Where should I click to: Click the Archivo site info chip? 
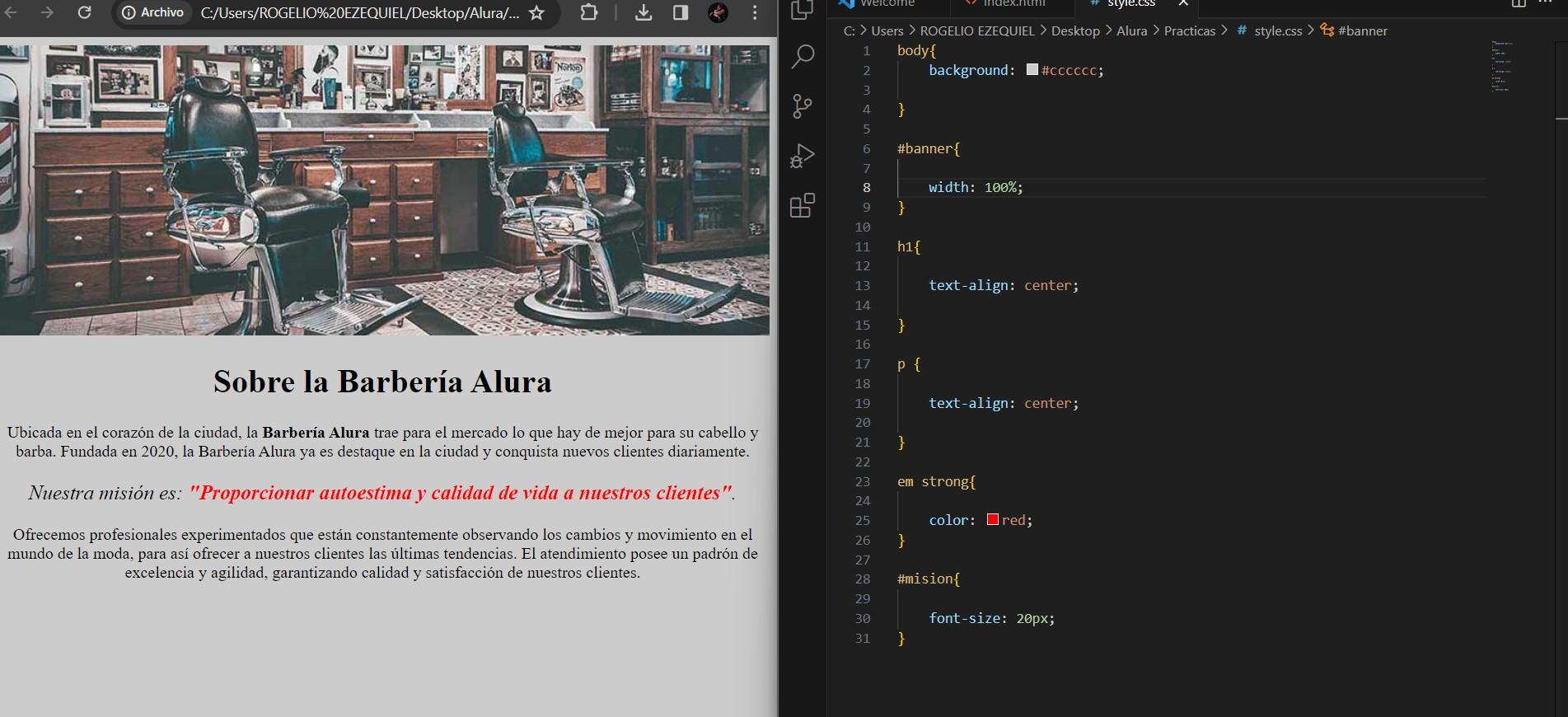152,12
